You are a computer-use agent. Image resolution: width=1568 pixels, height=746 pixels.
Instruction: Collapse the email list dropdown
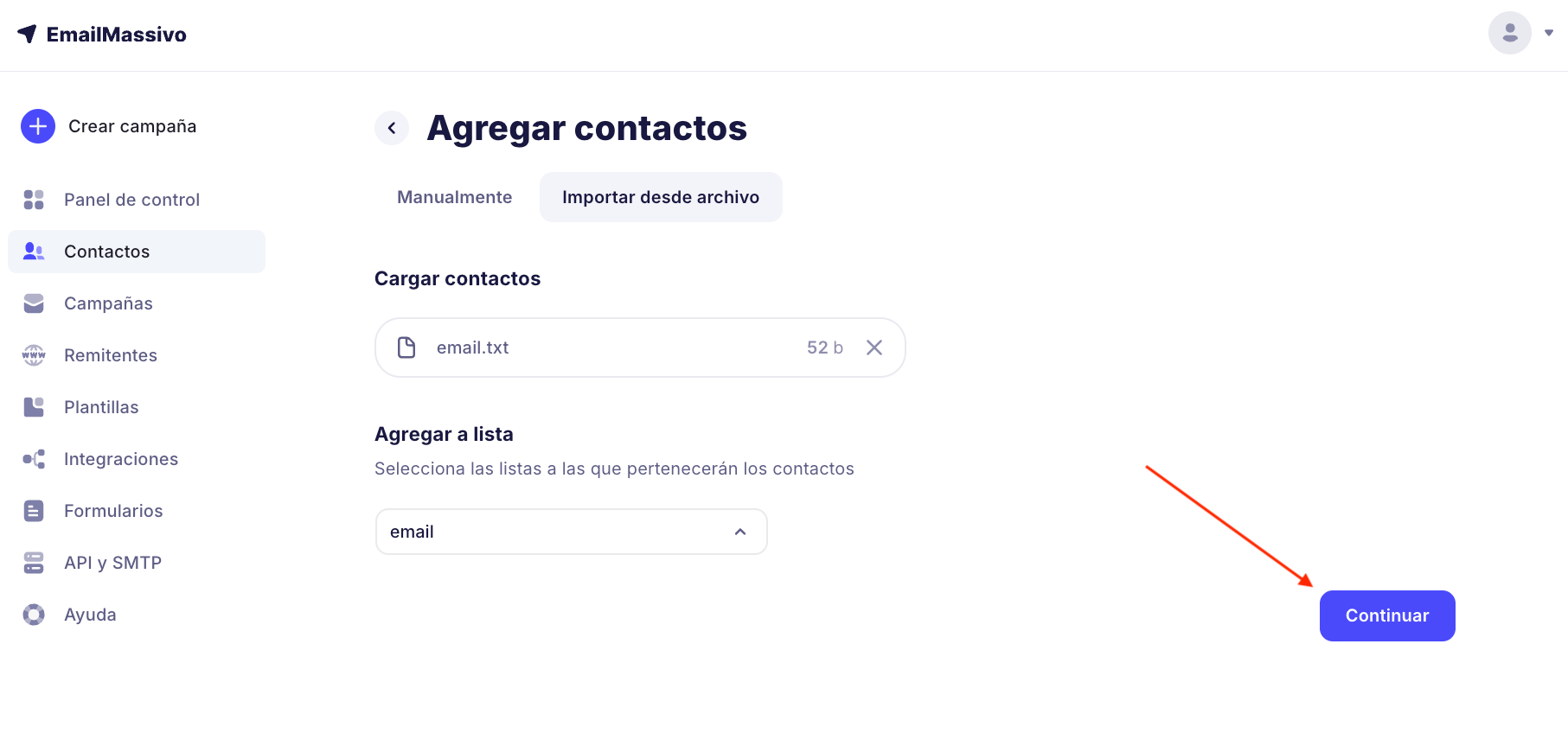point(740,532)
